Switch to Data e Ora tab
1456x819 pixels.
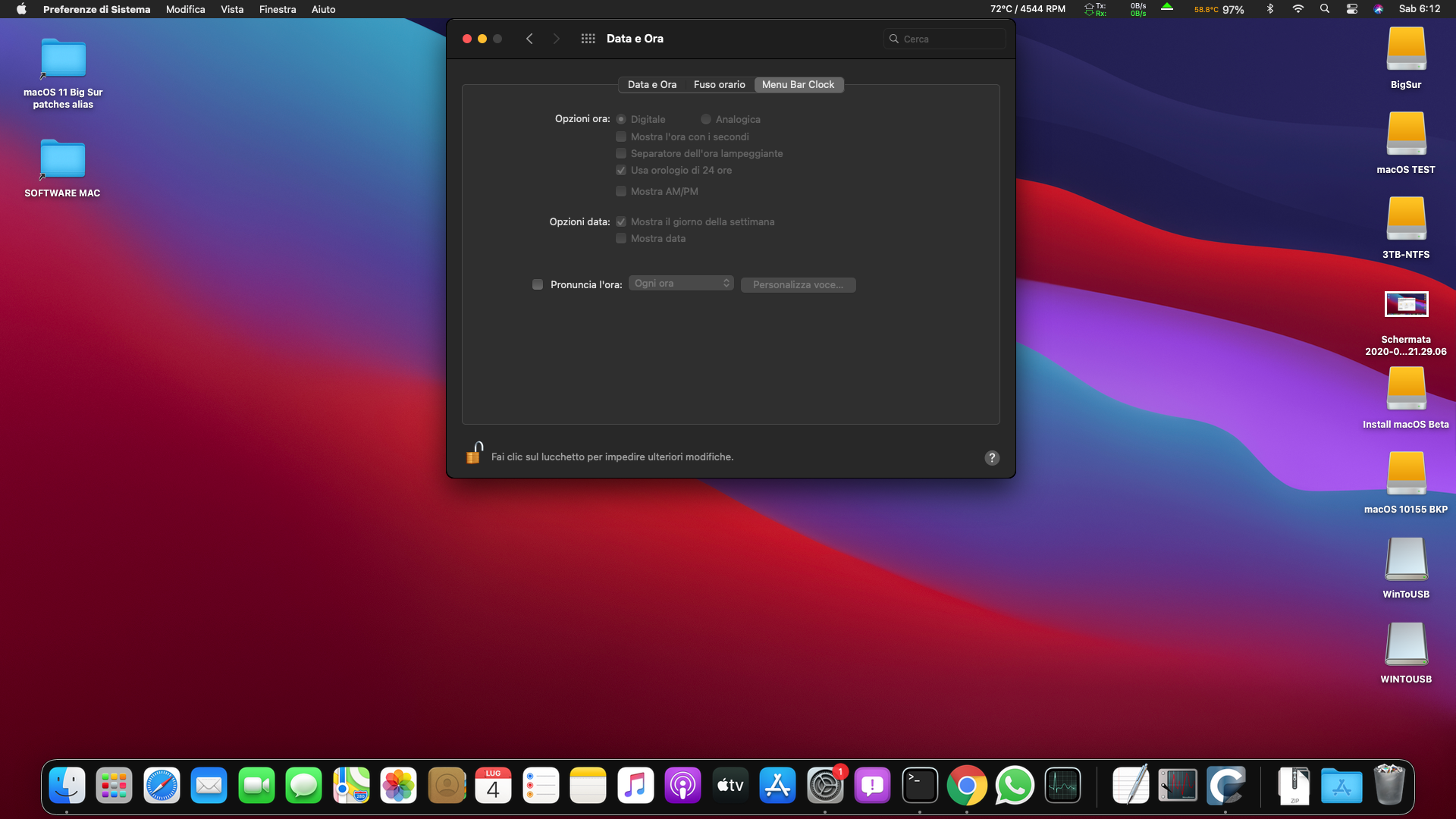tap(651, 84)
